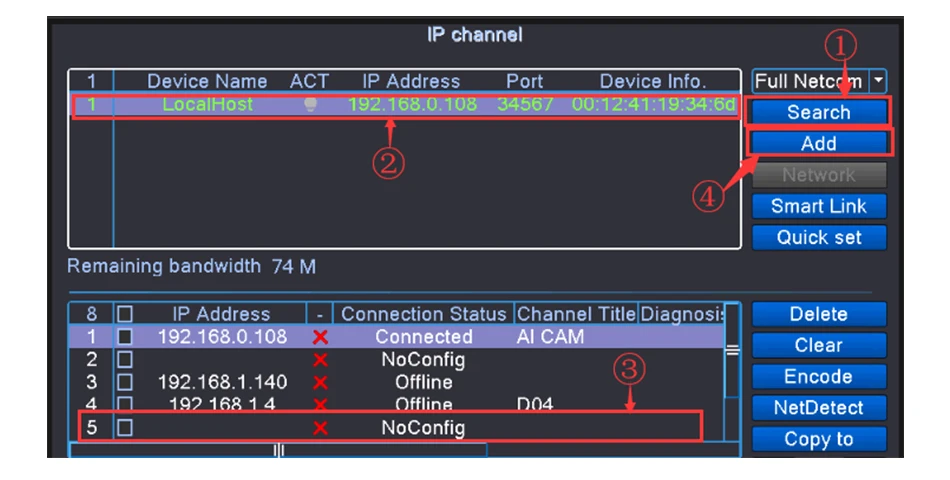
Task: Click red X icon on channel 2 row
Action: (320, 360)
